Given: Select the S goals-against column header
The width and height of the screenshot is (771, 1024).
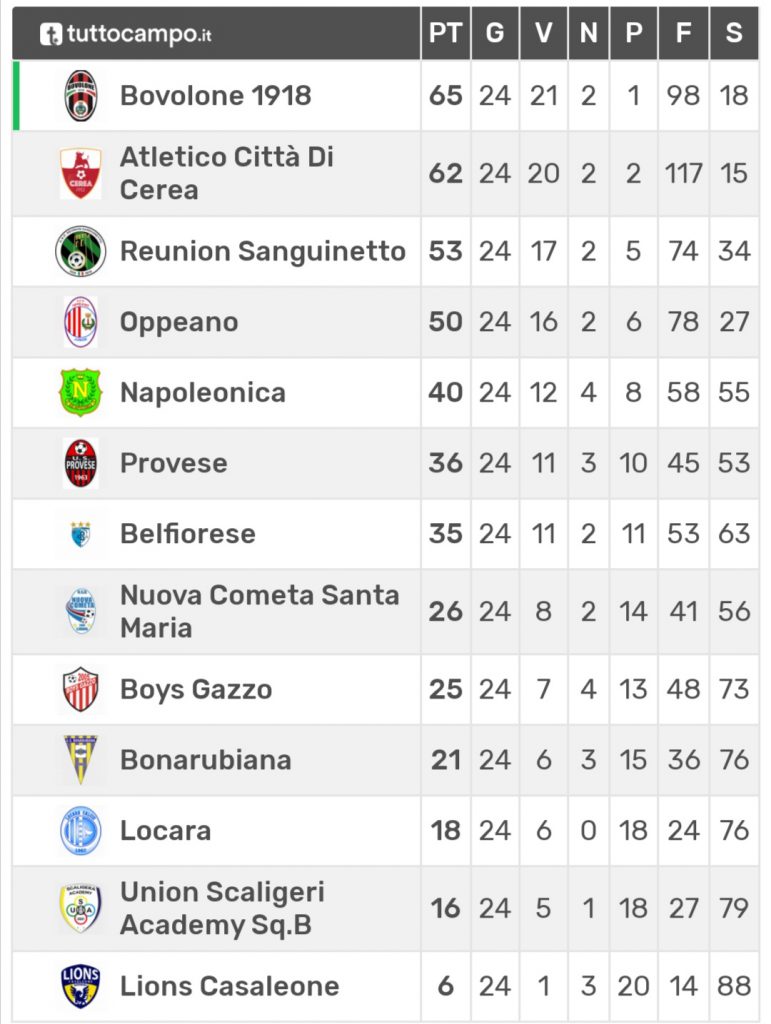Looking at the screenshot, I should pos(734,33).
